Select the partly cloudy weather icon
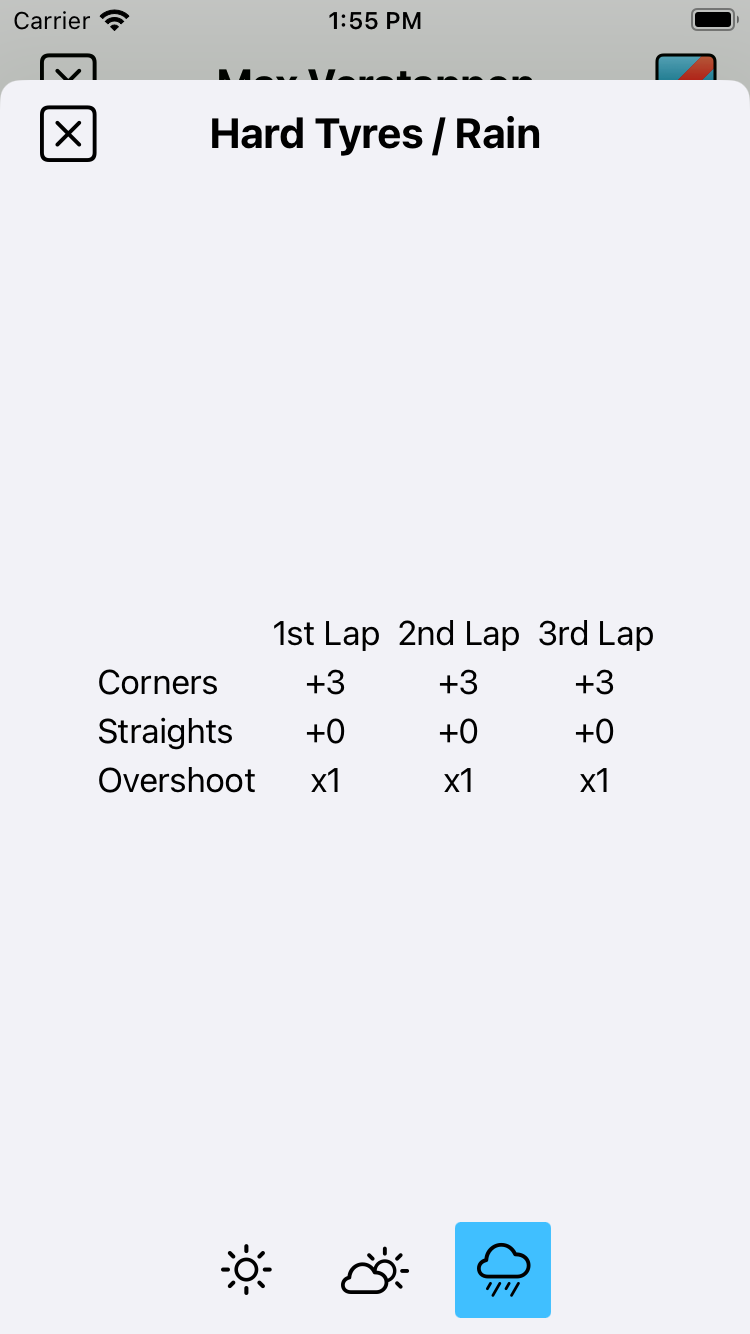 click(x=375, y=1270)
